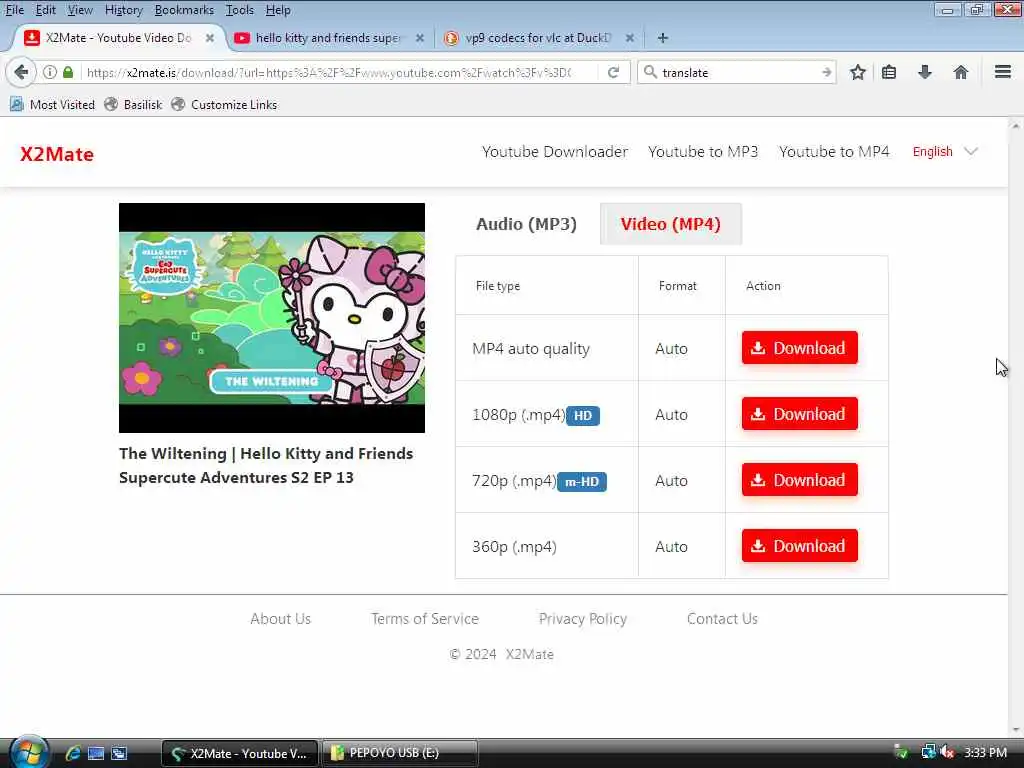Click the m-HD badge beside 720p
This screenshot has width=1024, height=768.
pyautogui.click(x=581, y=481)
